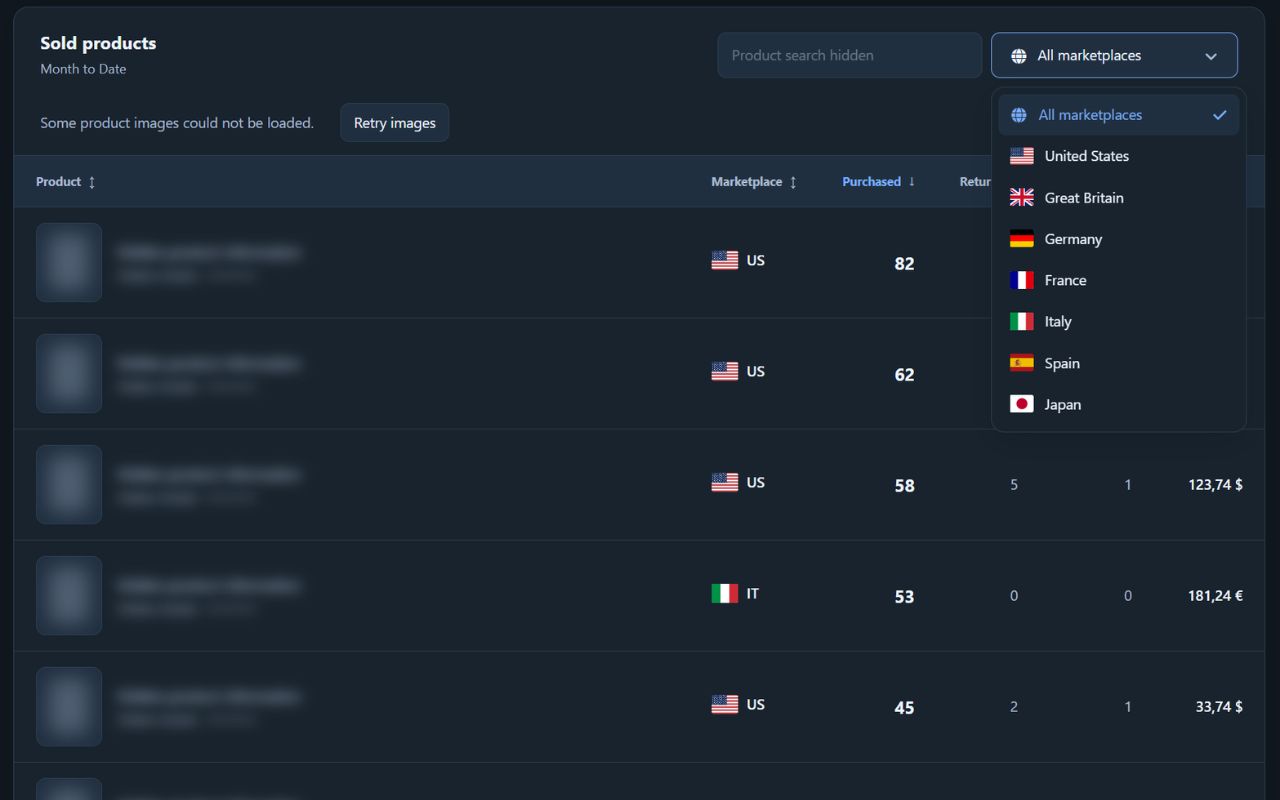Click the Japan flag icon

click(x=1022, y=404)
